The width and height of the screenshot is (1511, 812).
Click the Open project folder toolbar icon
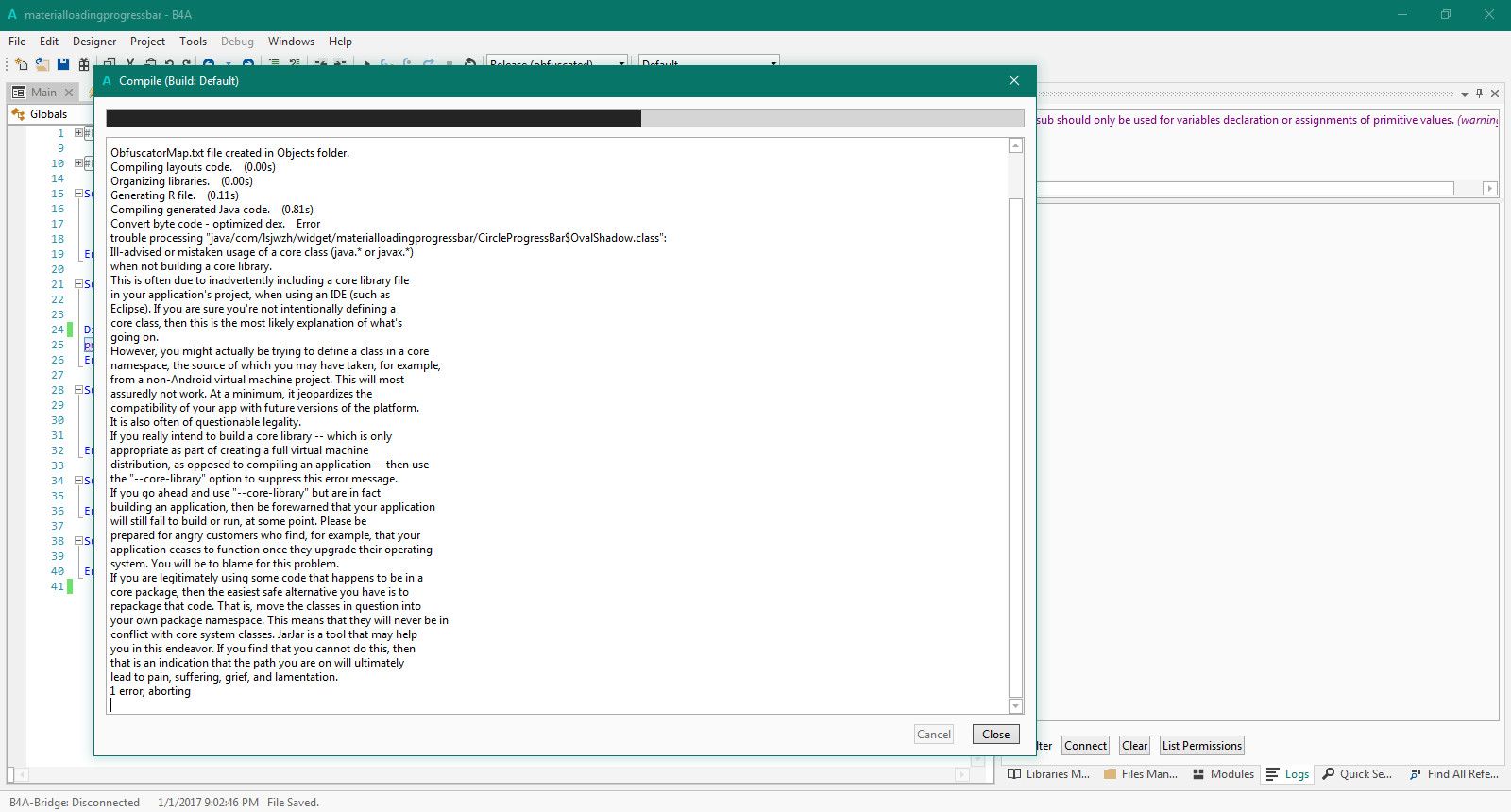coord(42,64)
